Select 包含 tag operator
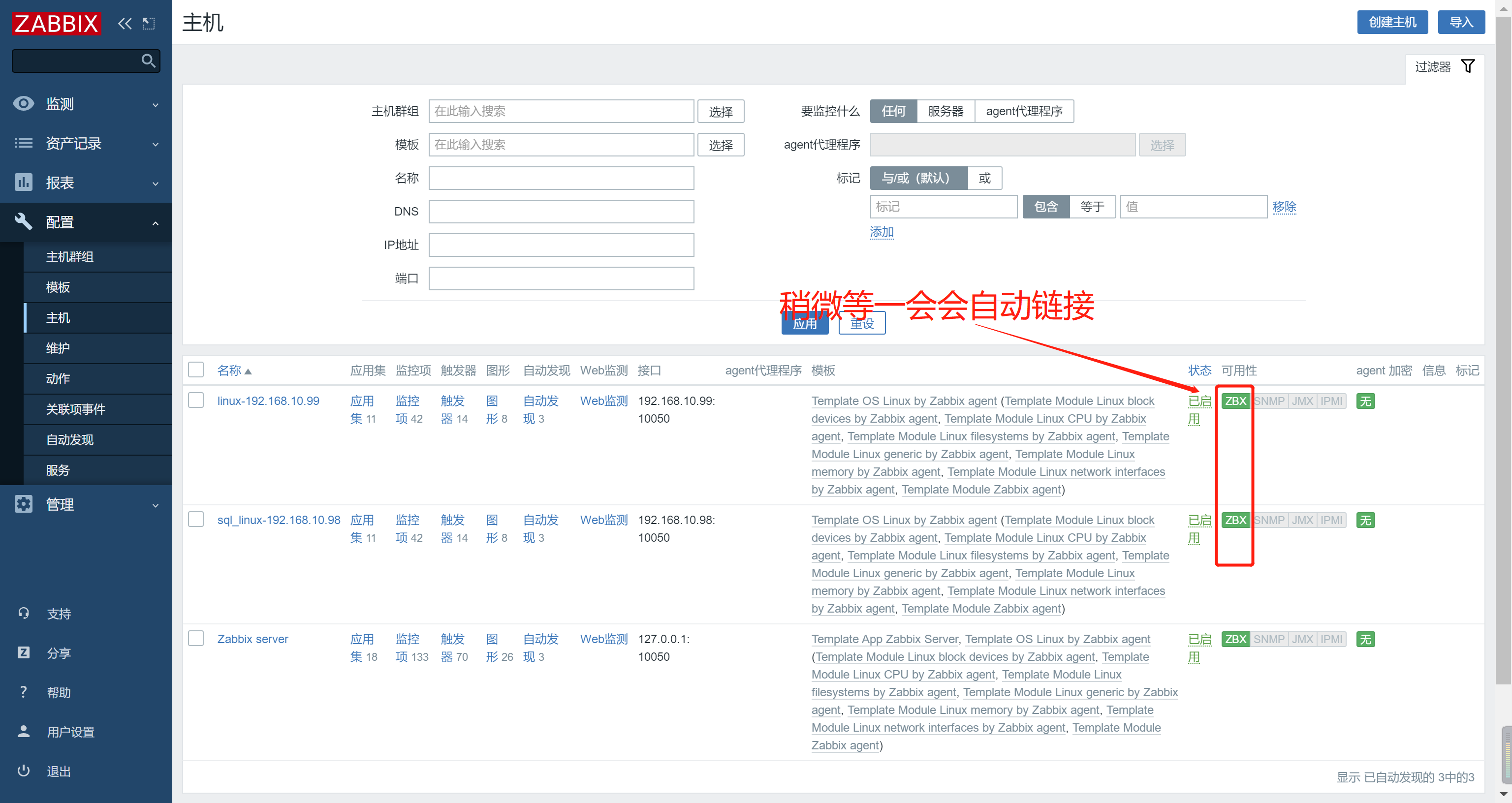Screen dimensions: 1512x803 pos(1046,207)
